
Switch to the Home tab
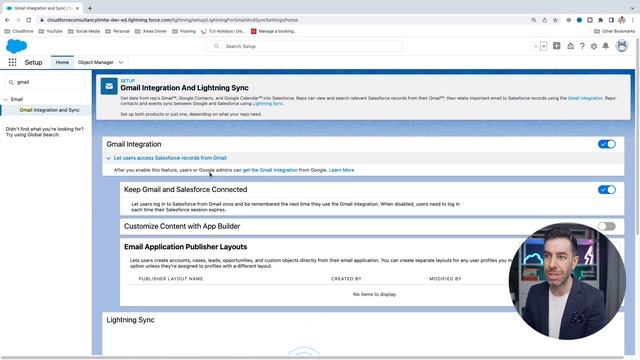(62, 62)
